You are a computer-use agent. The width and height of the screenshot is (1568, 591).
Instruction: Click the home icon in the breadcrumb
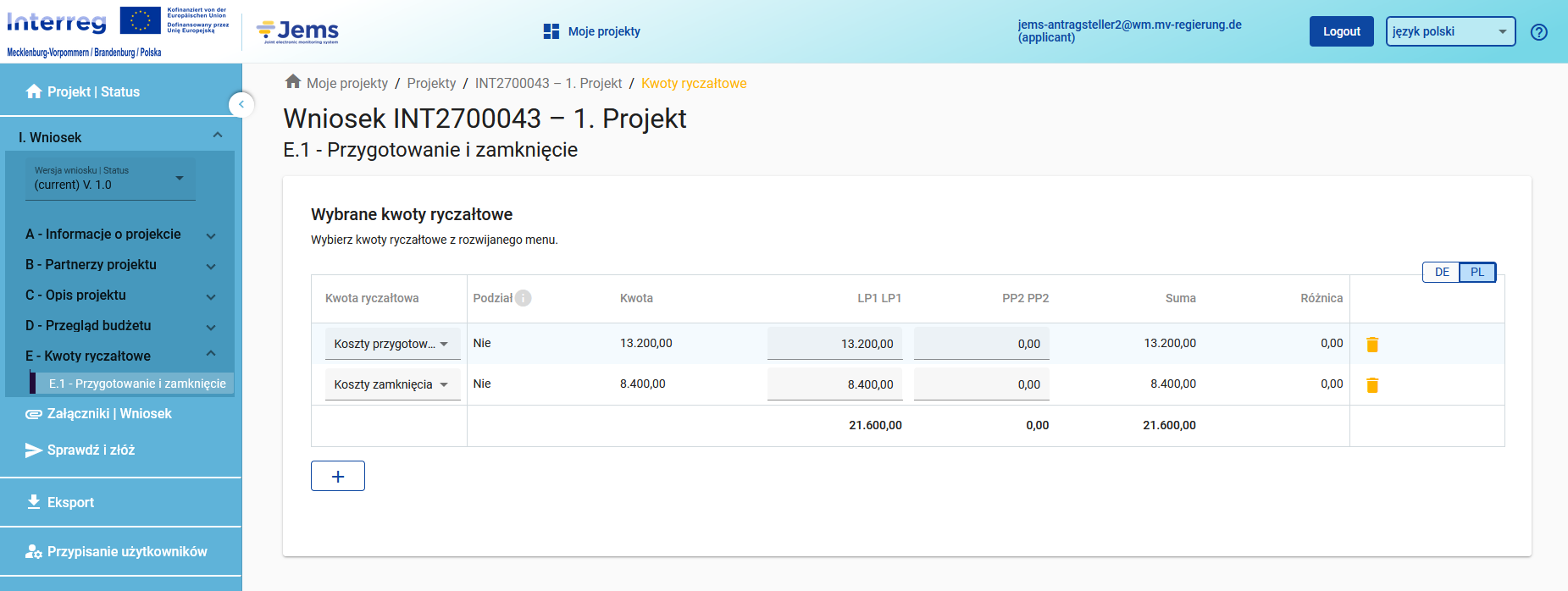click(x=293, y=82)
